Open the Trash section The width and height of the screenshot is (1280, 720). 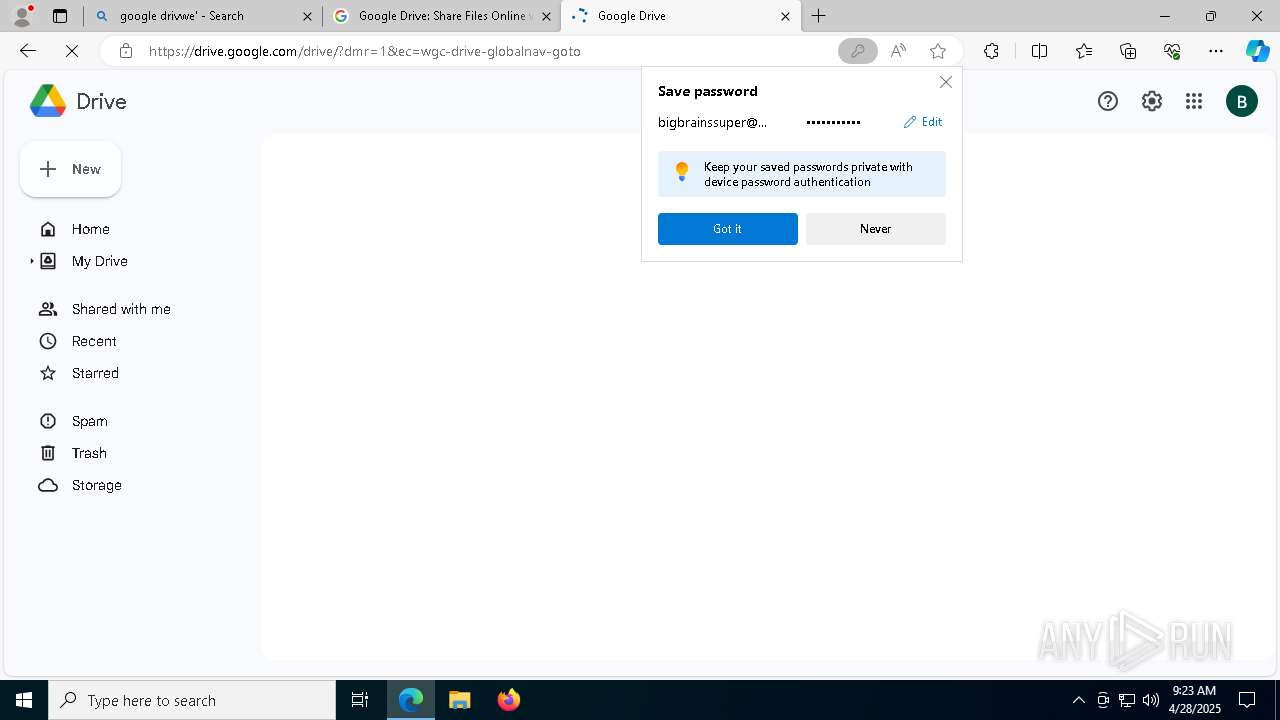pos(89,453)
